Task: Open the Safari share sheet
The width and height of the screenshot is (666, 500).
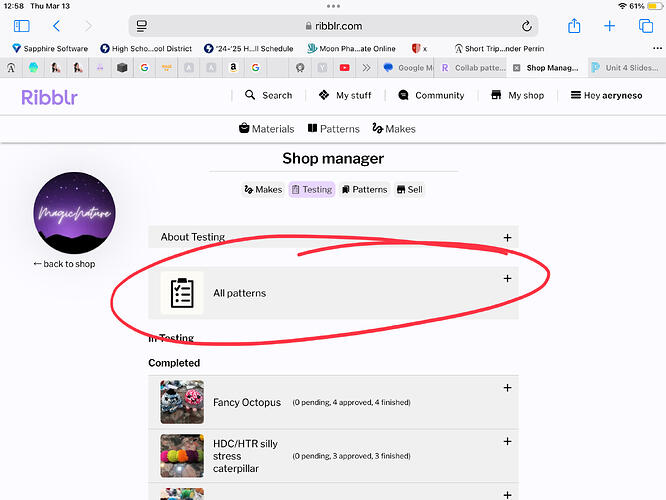Action: coord(574,25)
